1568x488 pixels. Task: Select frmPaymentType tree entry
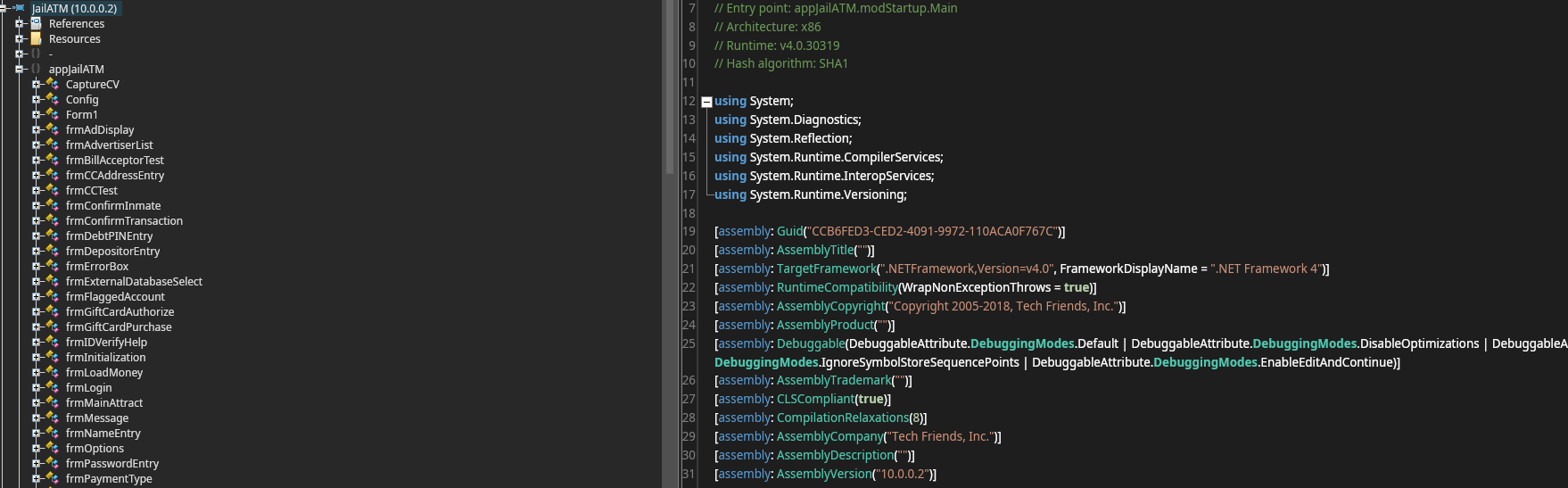tap(108, 478)
